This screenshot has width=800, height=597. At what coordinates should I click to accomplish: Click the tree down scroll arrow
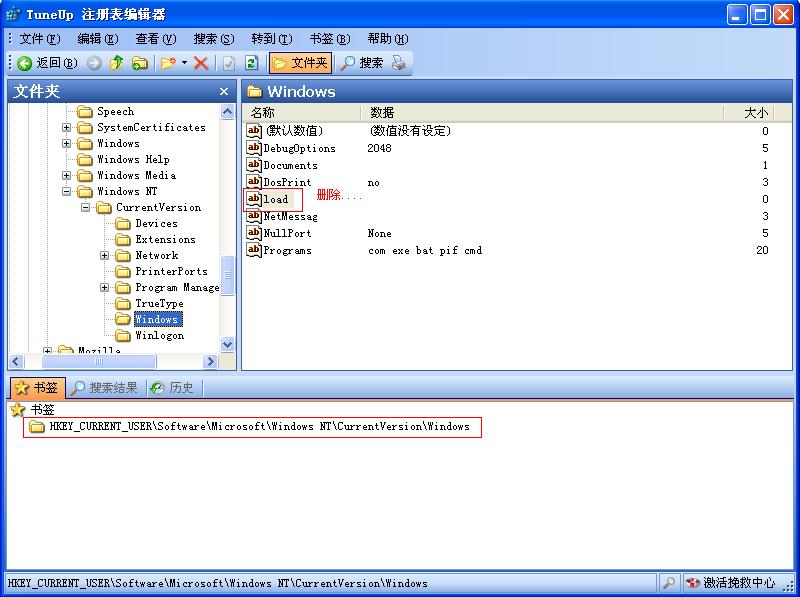click(x=228, y=345)
